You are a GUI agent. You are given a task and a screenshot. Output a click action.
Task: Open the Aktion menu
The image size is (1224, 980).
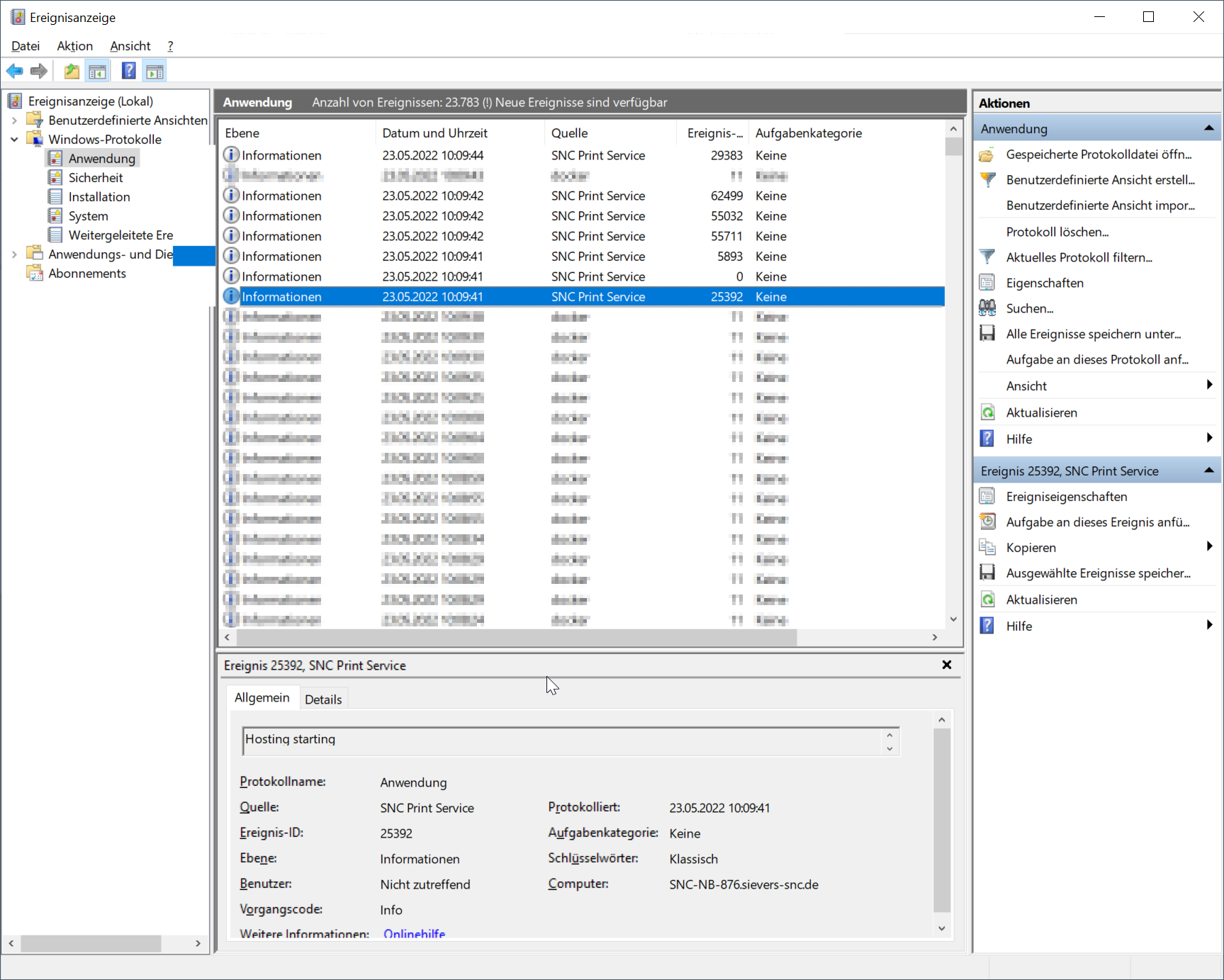point(74,46)
